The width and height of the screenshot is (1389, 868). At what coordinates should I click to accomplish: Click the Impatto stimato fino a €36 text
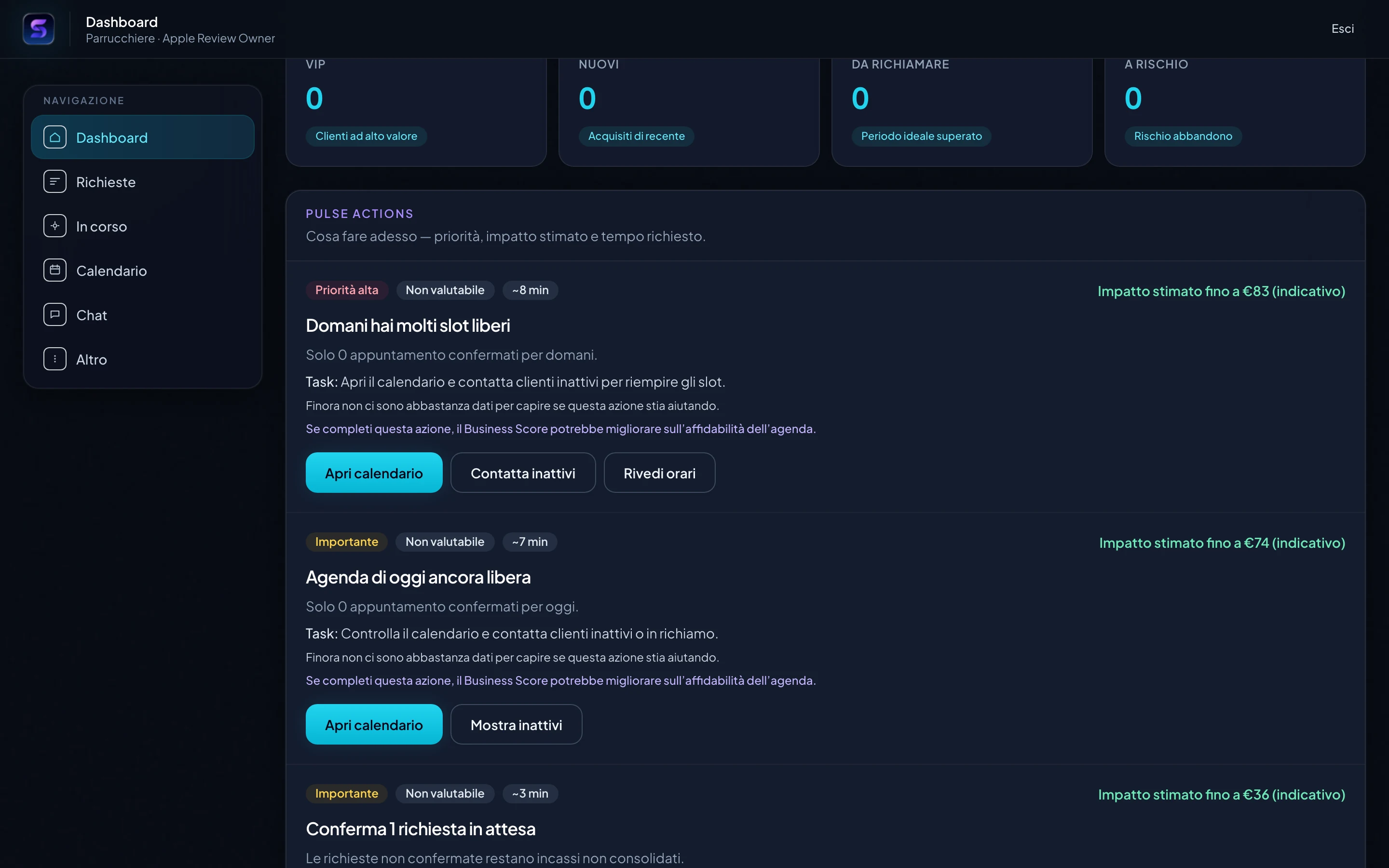pos(1221,795)
